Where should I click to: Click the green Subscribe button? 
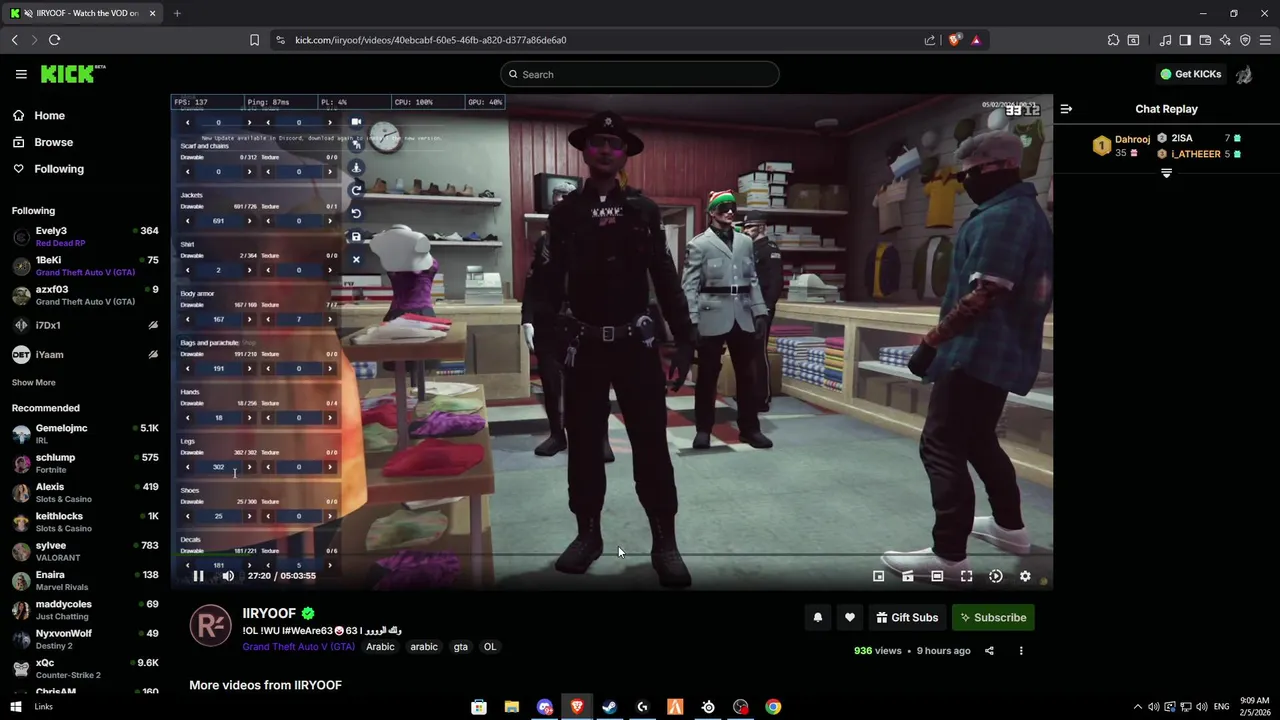pos(993,618)
